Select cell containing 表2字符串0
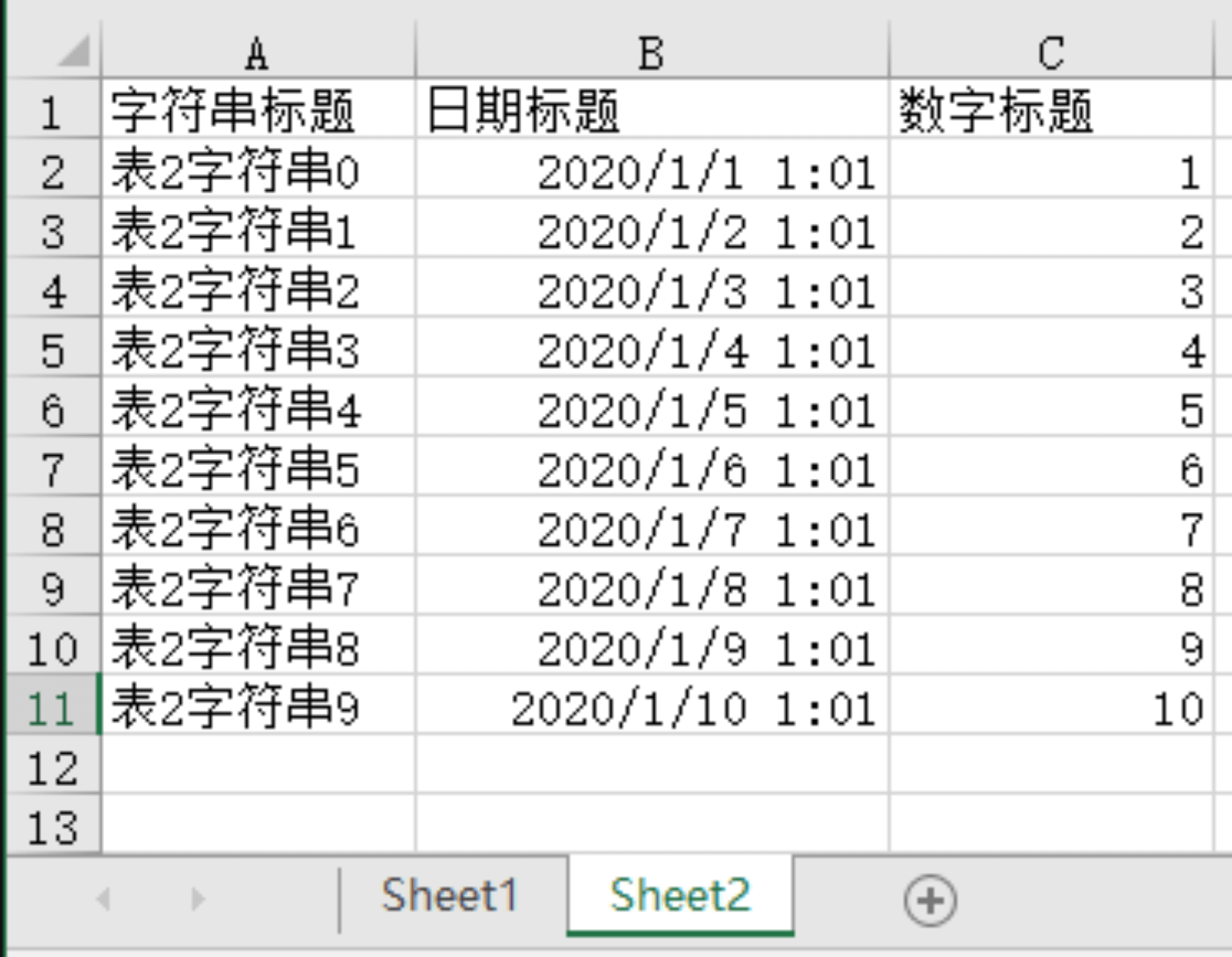This screenshot has width=1232, height=957. 257,171
